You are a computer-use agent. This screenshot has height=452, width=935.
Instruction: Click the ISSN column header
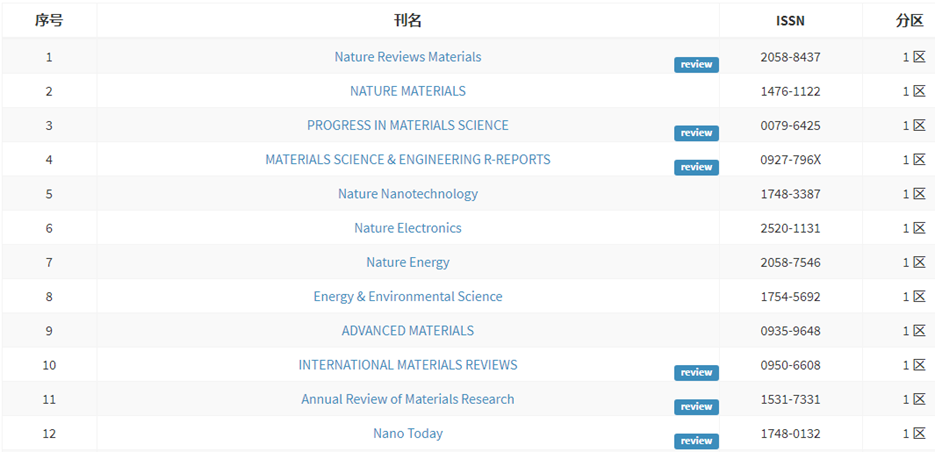(790, 21)
